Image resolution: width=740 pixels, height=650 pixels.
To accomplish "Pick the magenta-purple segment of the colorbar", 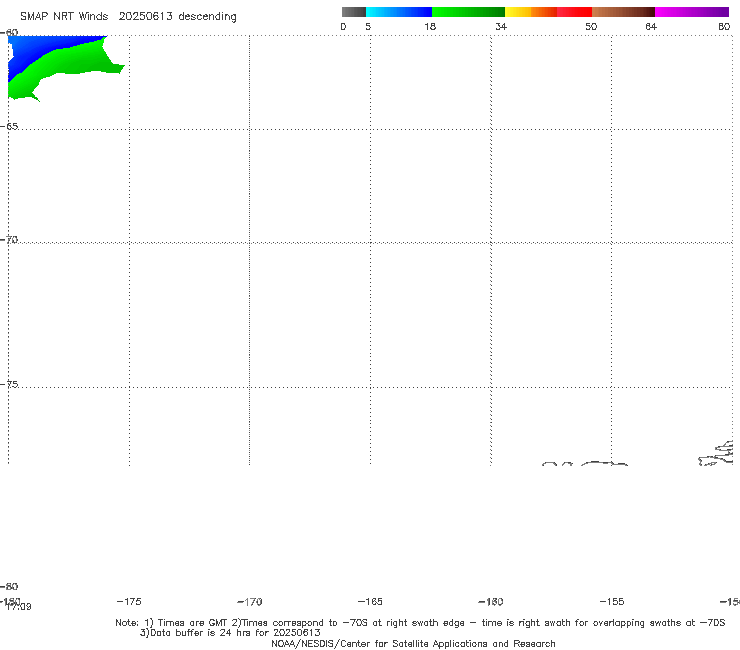I will [692, 12].
